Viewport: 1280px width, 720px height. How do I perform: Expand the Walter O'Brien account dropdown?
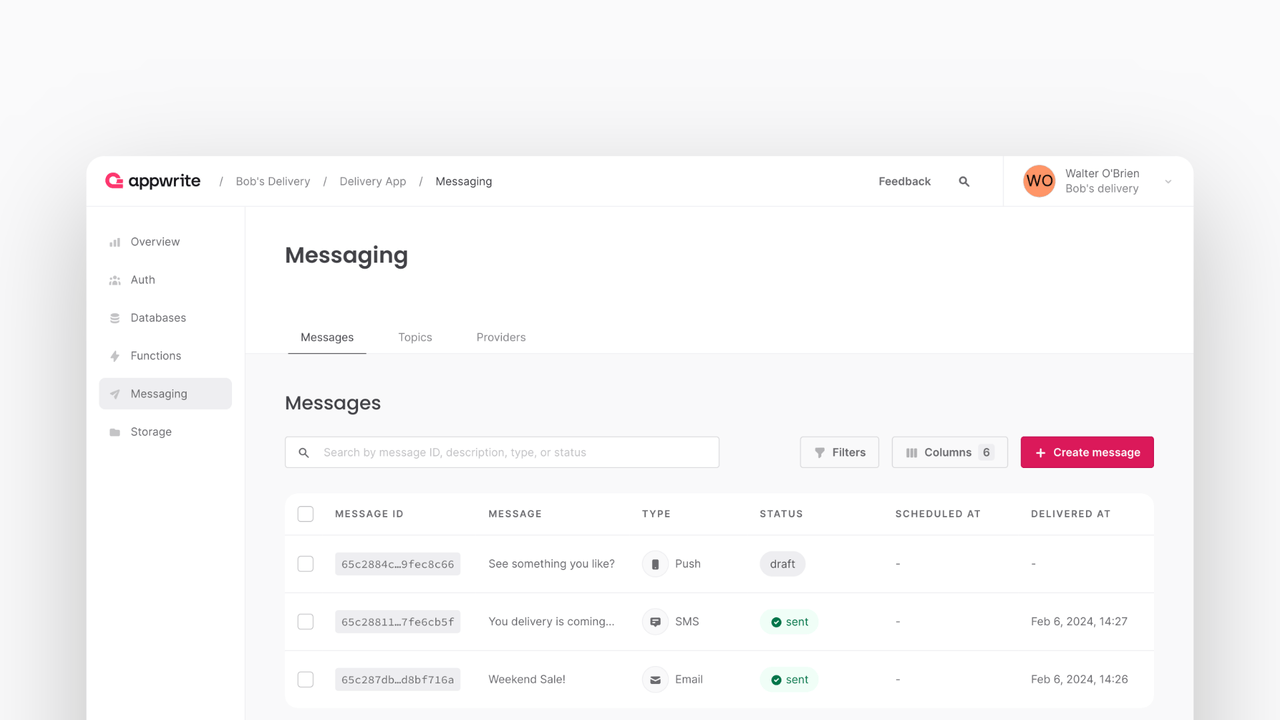point(1167,182)
